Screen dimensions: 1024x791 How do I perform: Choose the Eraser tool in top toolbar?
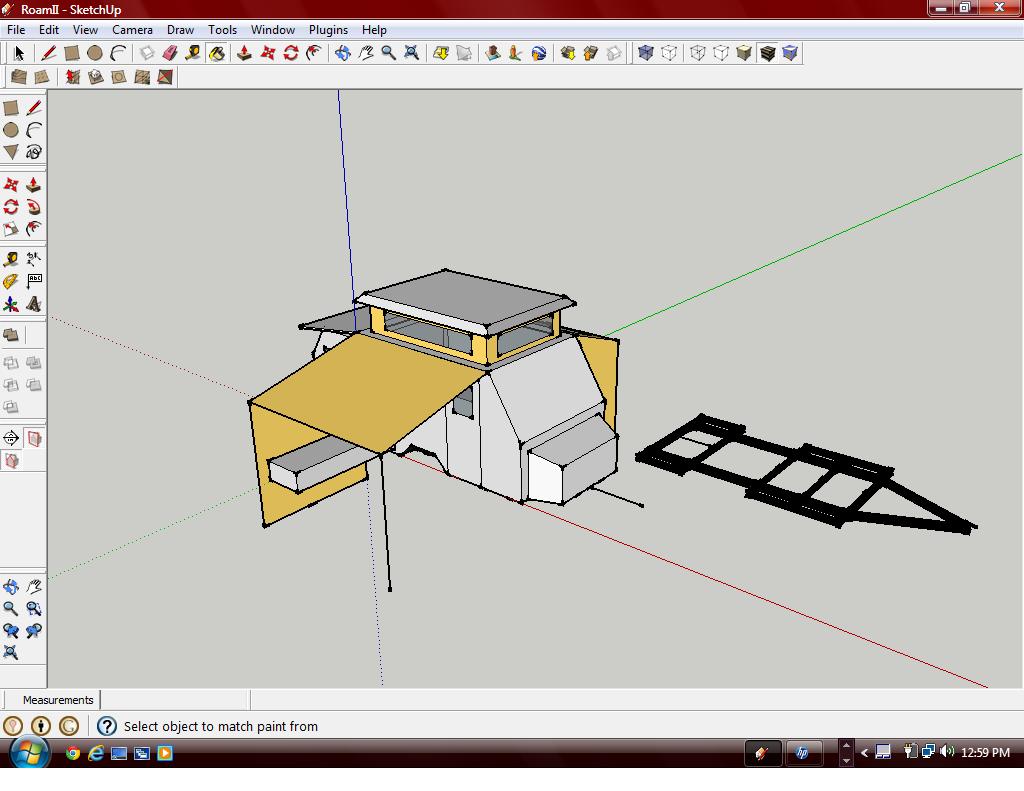click(170, 53)
